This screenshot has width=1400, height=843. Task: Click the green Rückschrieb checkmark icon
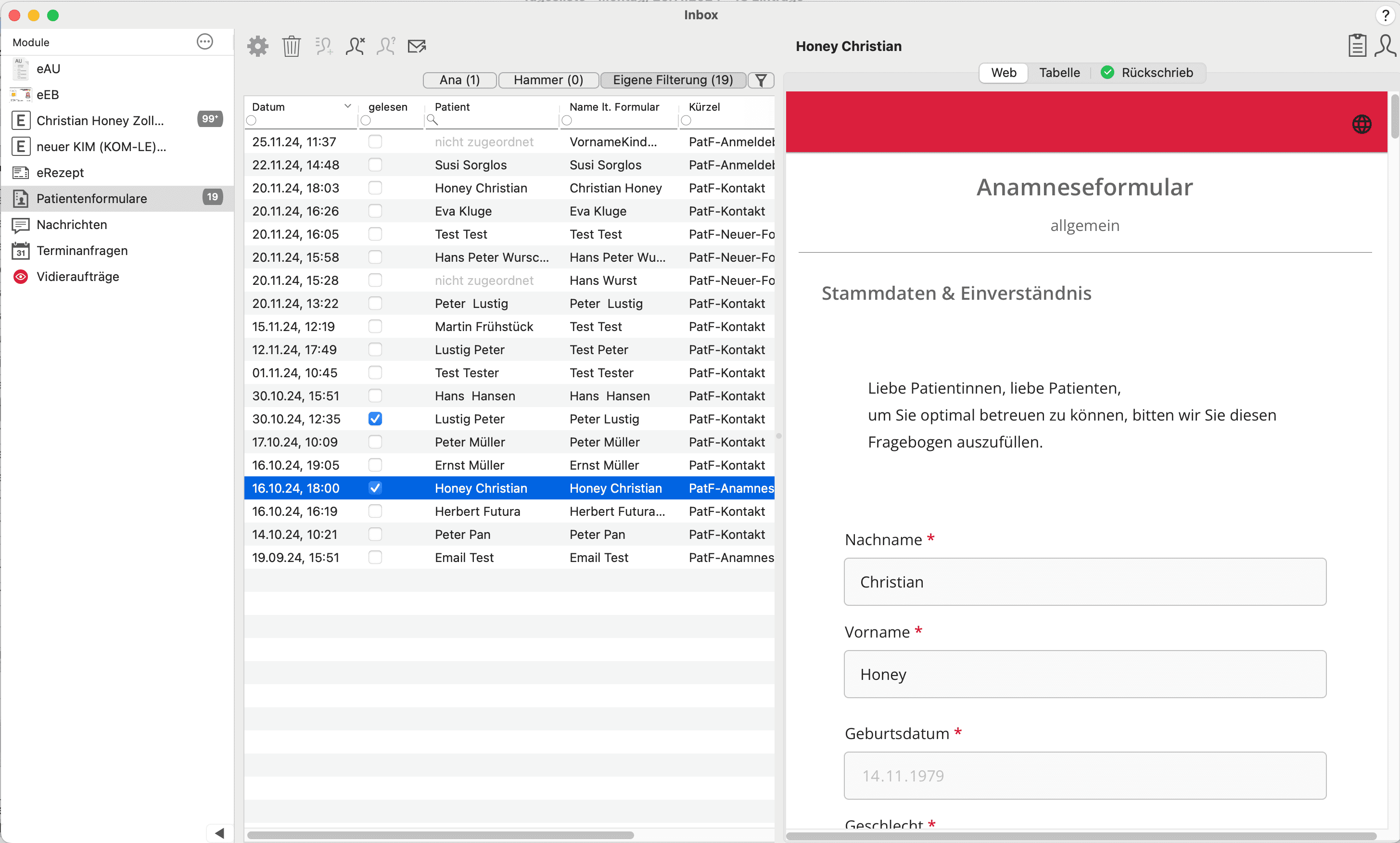tap(1107, 73)
